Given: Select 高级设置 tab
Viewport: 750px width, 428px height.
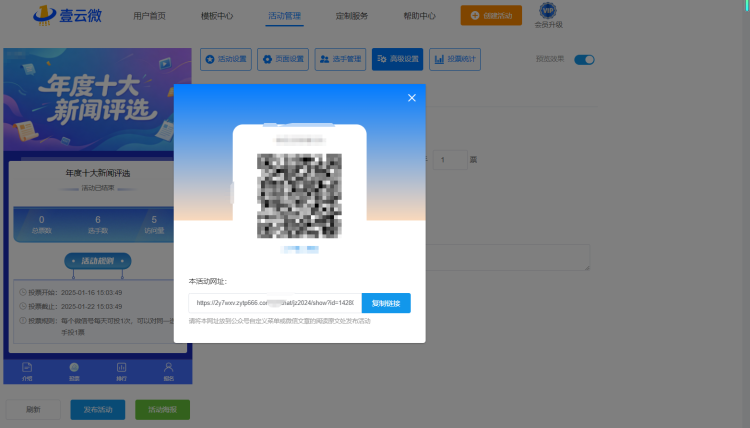Looking at the screenshot, I should pos(397,59).
